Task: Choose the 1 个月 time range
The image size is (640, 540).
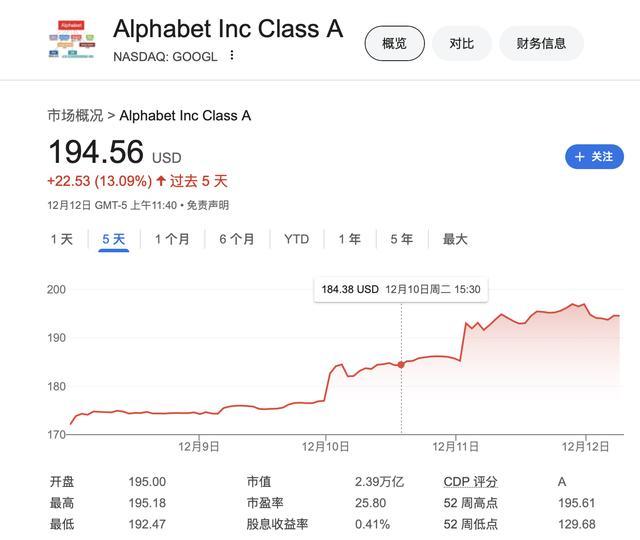Action: (x=172, y=239)
